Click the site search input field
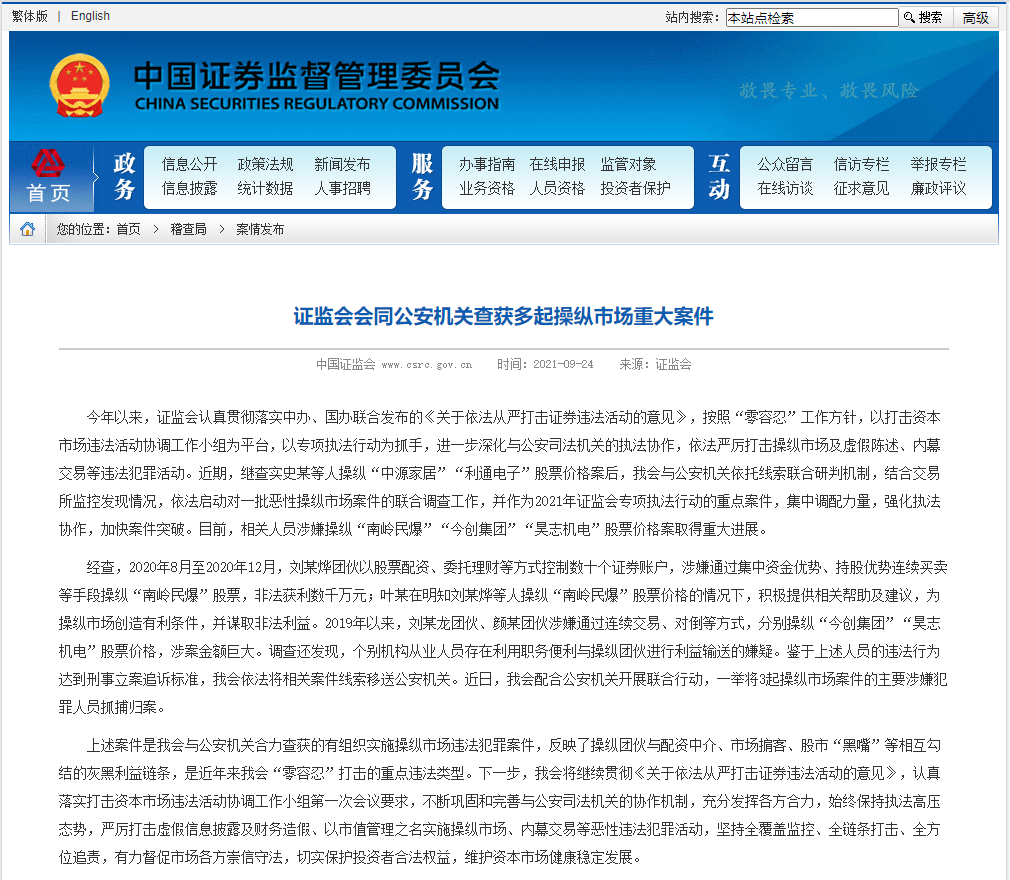Screen dimensions: 1010x880 pos(811,17)
